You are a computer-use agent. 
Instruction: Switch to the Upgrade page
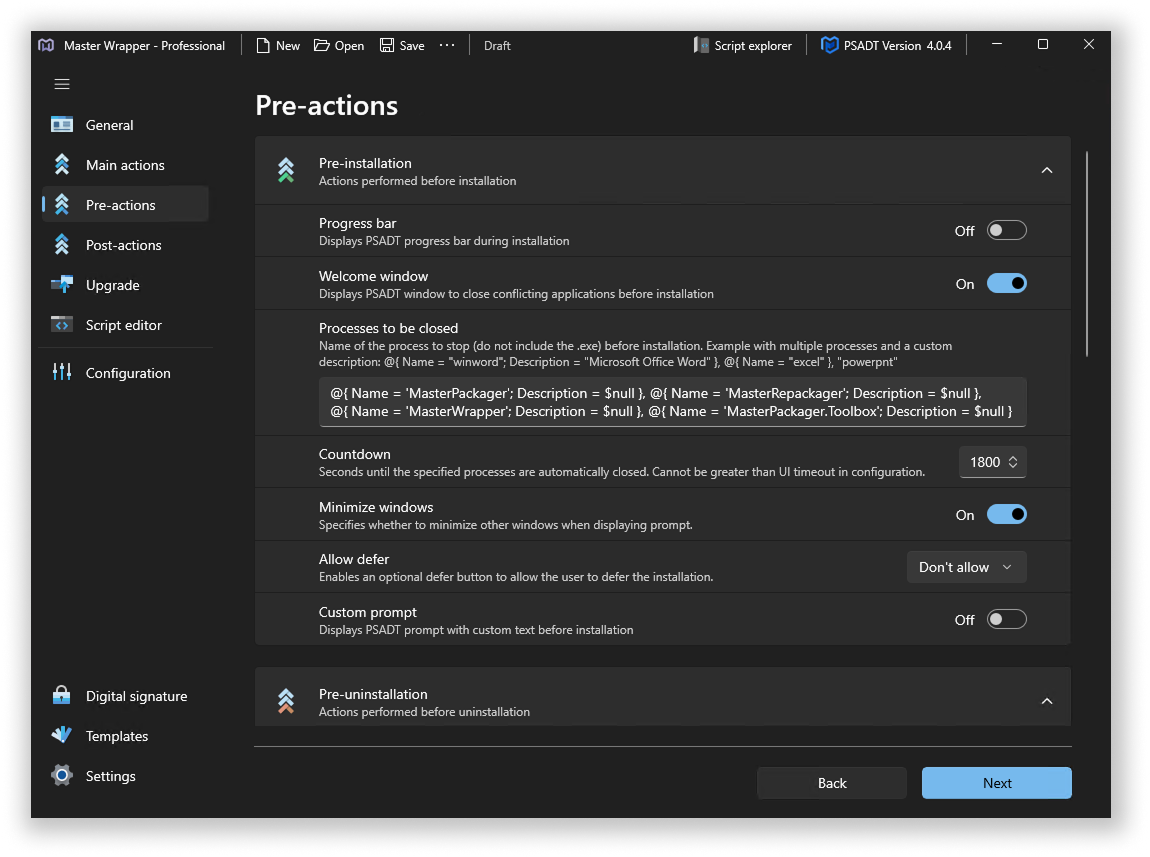coord(112,285)
